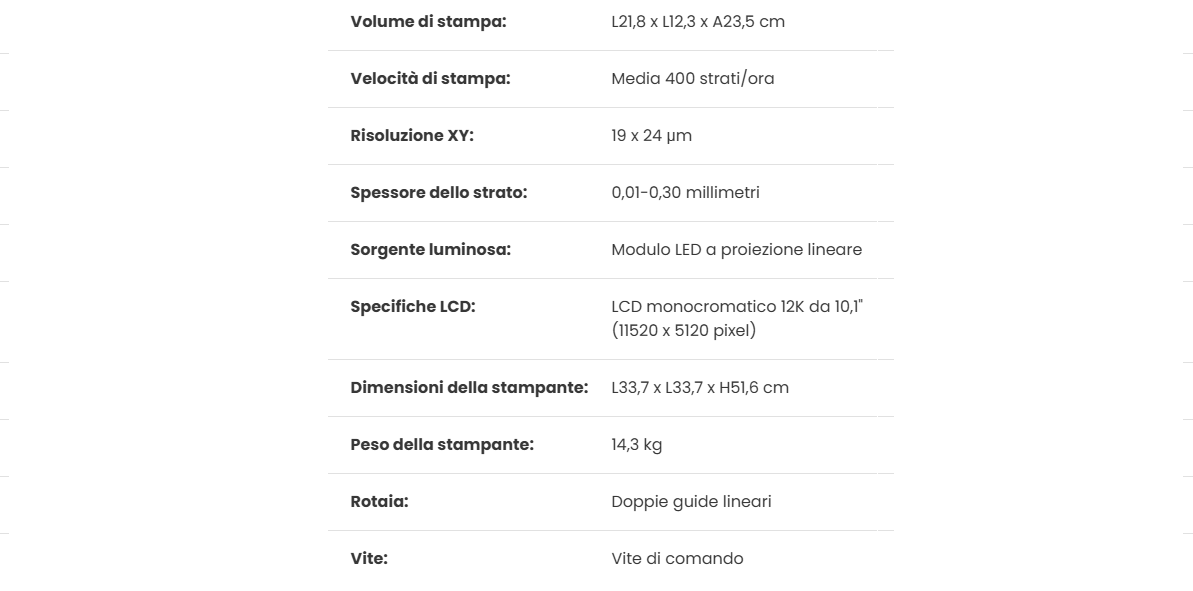Screen dimensions: 1193x591
Task: Click the "Volume di stampa:" label
Action: (428, 22)
